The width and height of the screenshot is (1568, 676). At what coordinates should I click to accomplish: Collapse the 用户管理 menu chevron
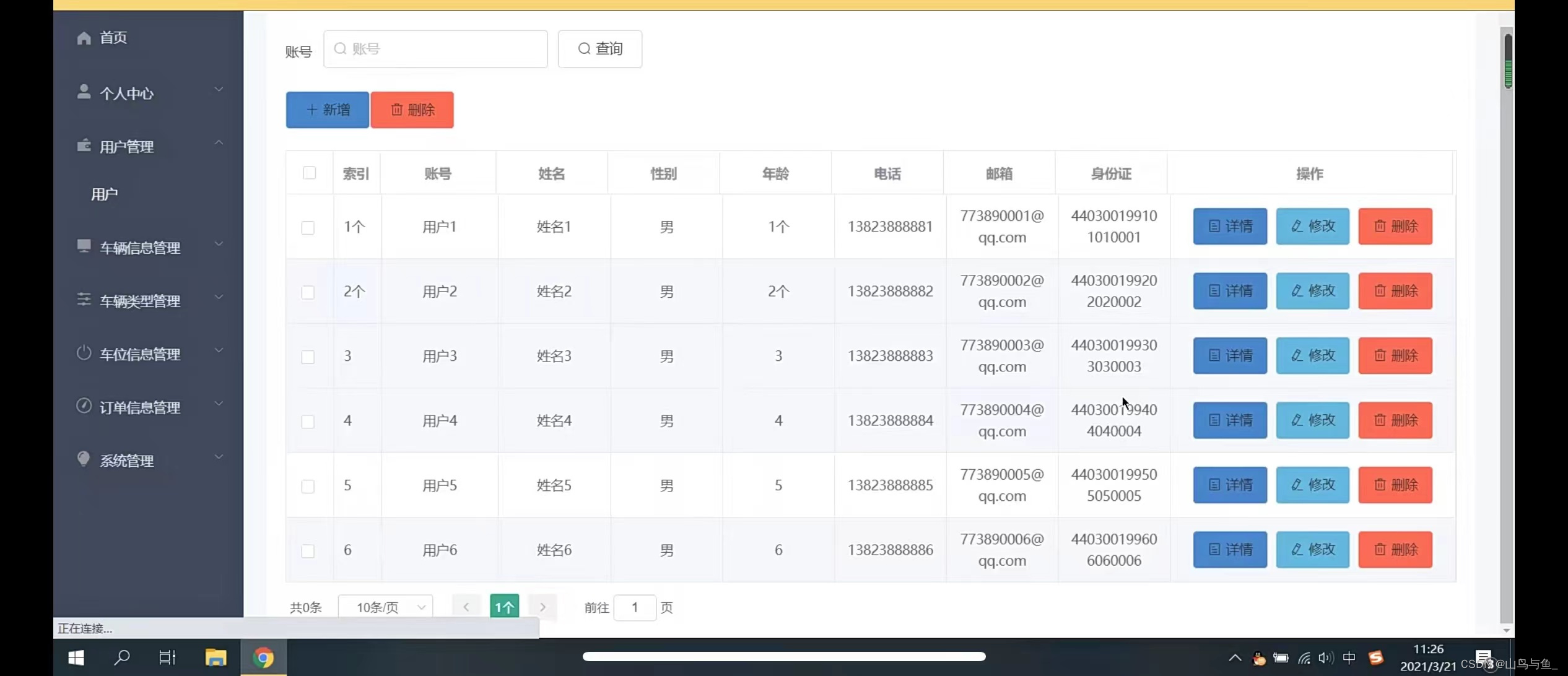tap(219, 142)
